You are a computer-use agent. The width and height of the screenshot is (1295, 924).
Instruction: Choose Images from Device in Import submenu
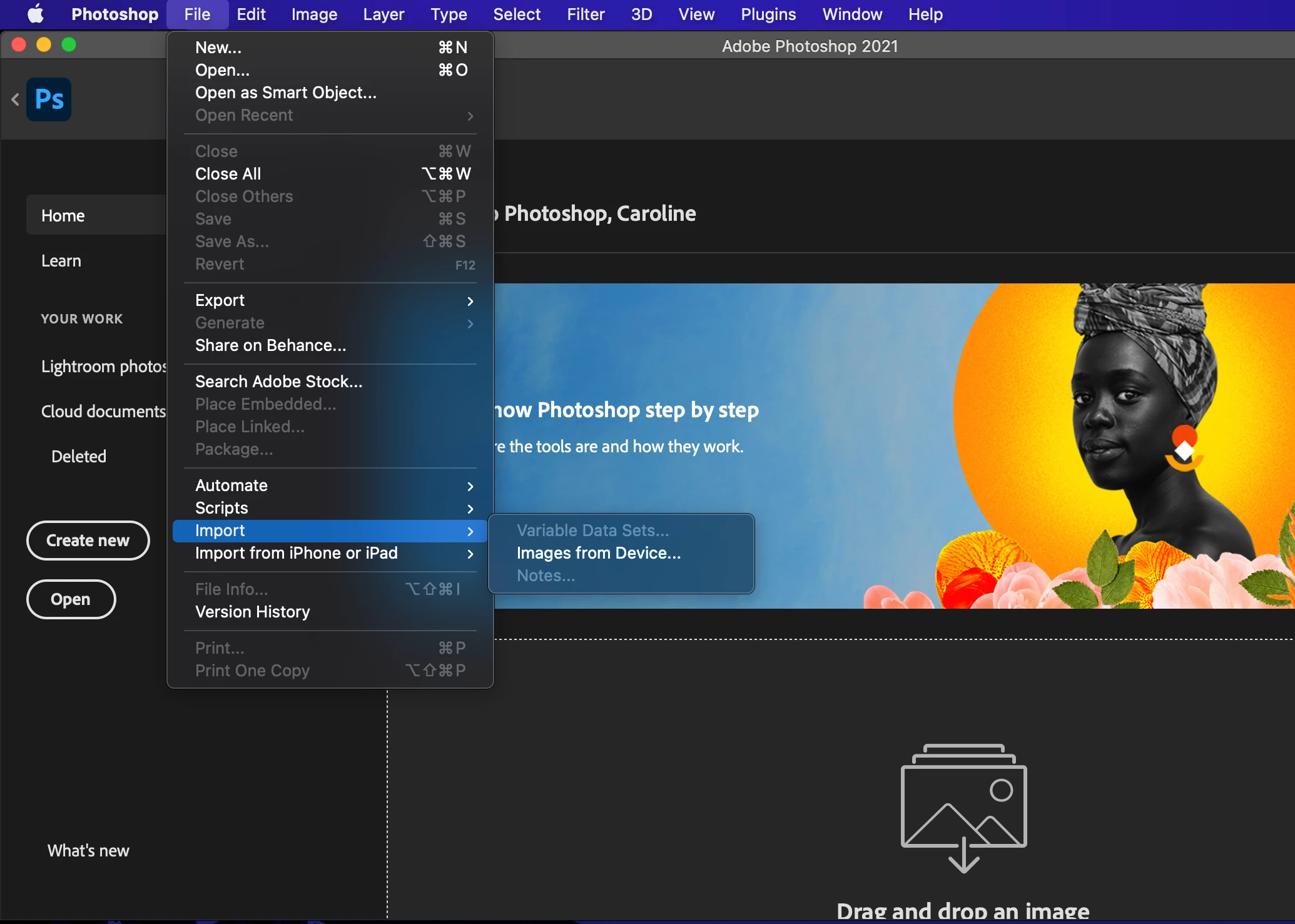598,553
